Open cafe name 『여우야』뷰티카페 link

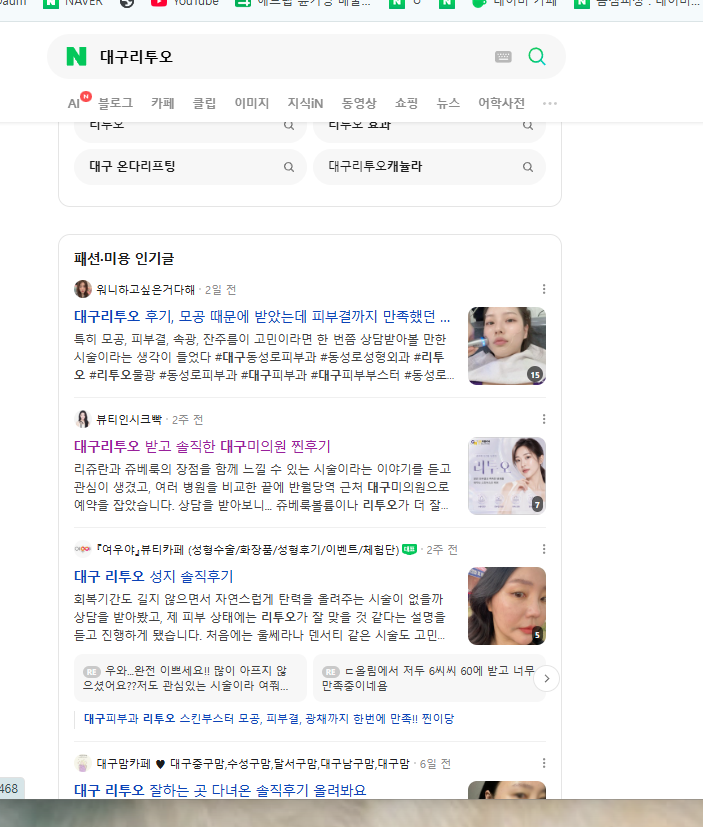tap(248, 550)
